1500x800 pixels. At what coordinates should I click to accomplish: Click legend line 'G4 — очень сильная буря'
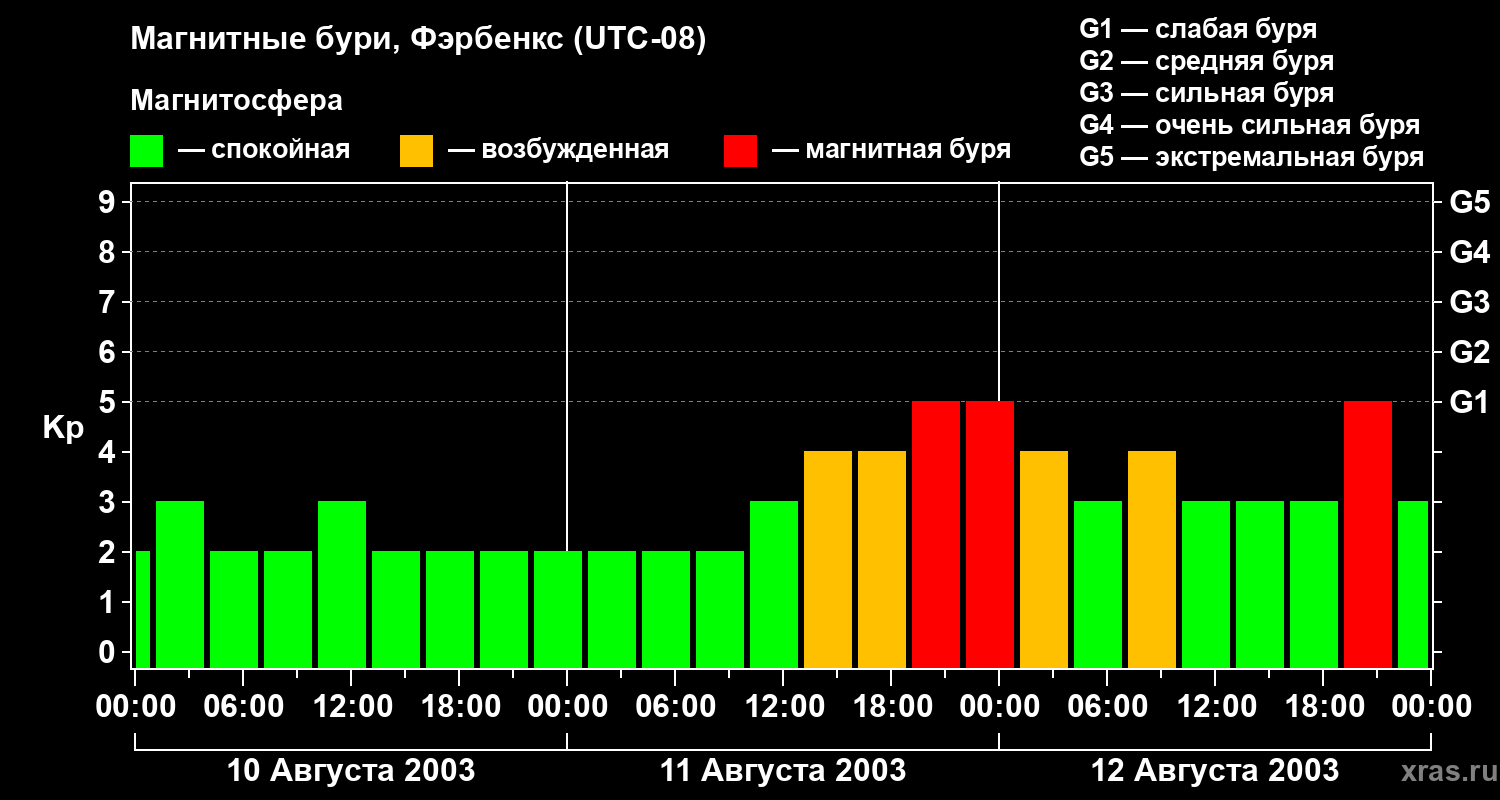(x=1249, y=125)
